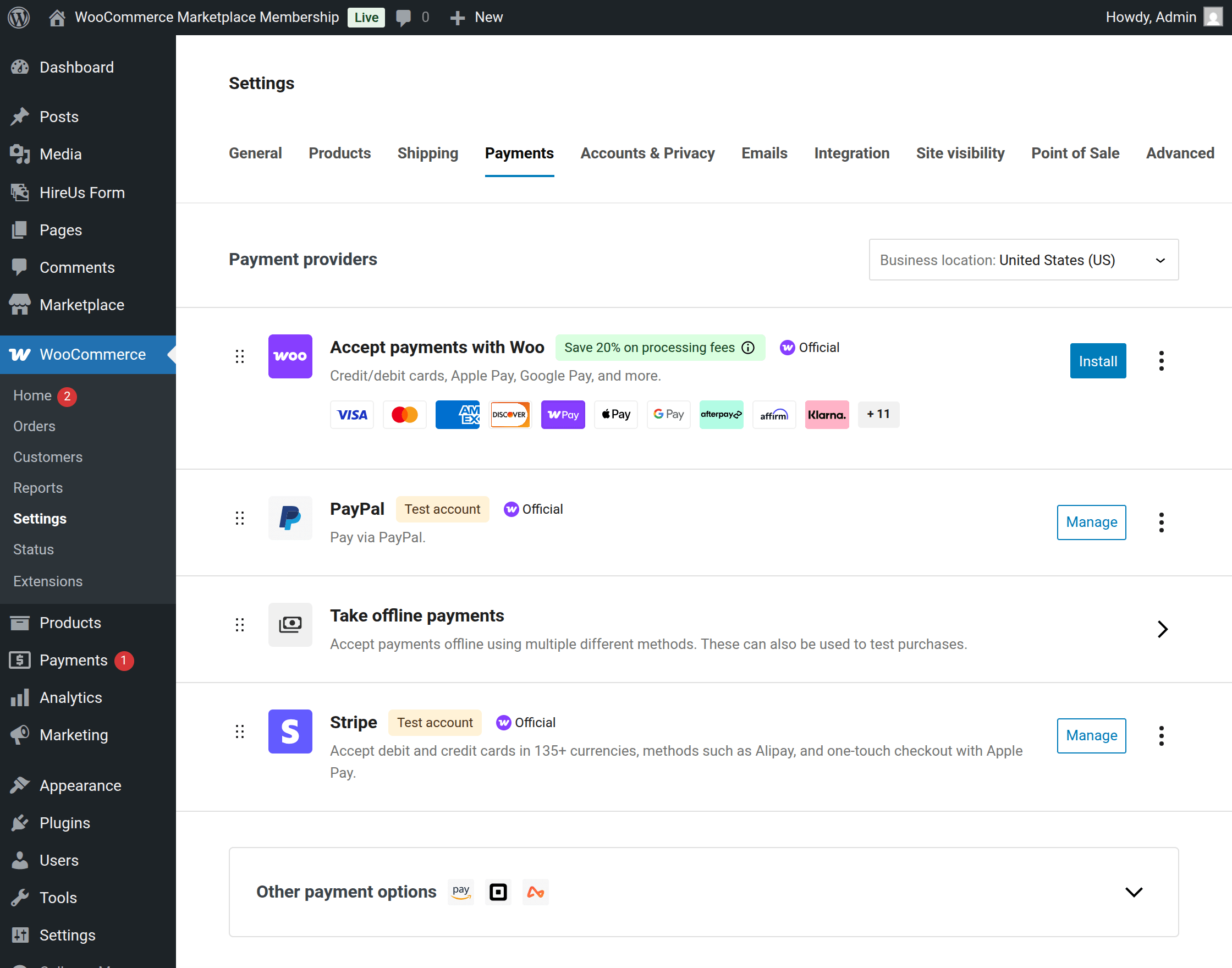Image resolution: width=1232 pixels, height=968 pixels.
Task: Switch to the Accounts & Privacy tab
Action: 647,153
